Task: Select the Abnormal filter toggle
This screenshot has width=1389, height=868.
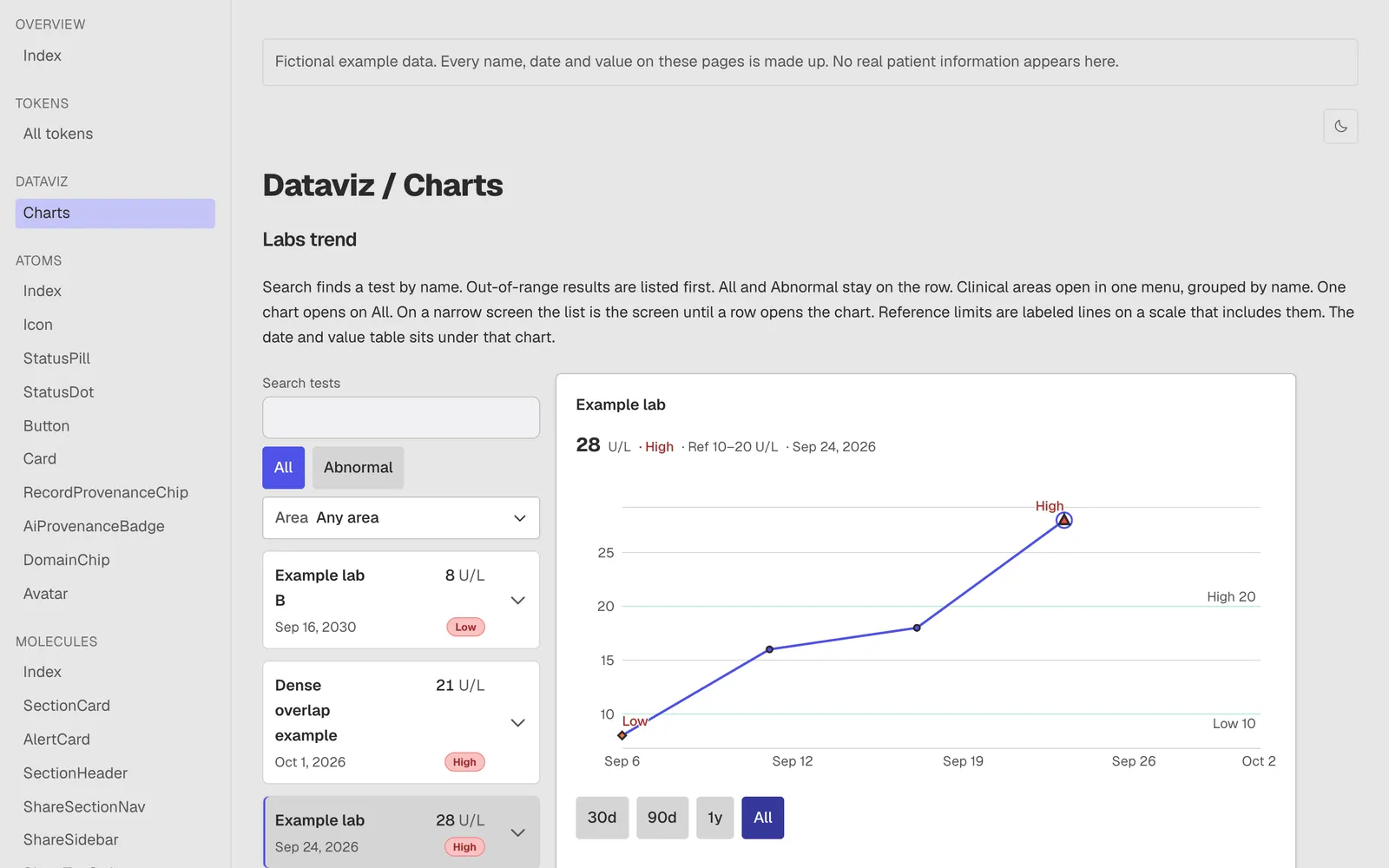Action: 358,468
